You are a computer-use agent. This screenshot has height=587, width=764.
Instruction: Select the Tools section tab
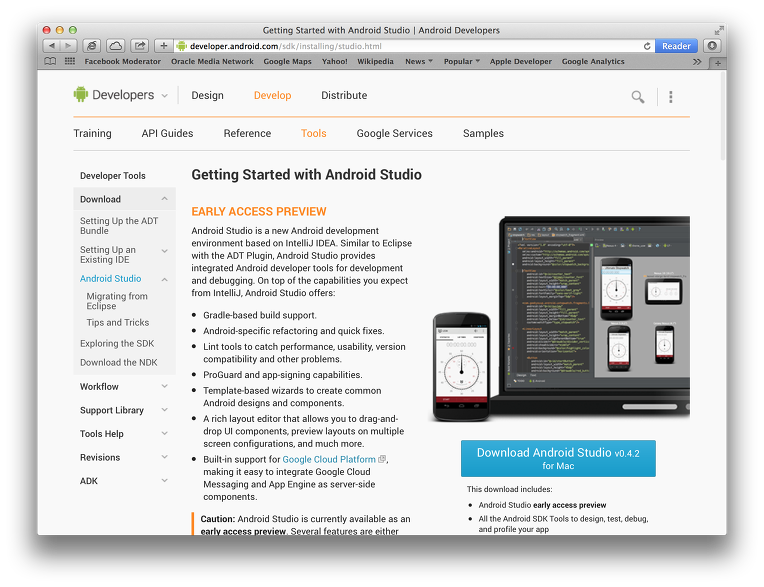[313, 133]
